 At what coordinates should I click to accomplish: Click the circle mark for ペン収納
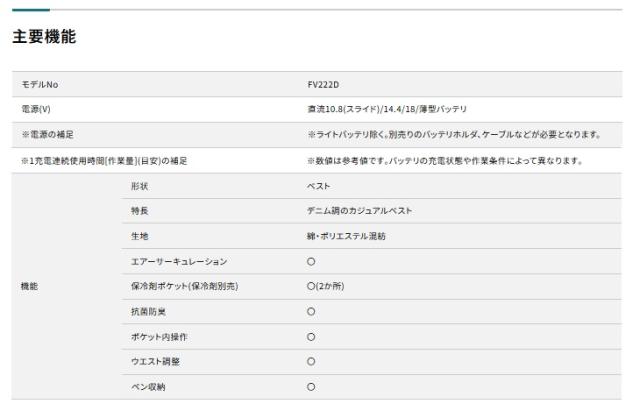[311, 387]
